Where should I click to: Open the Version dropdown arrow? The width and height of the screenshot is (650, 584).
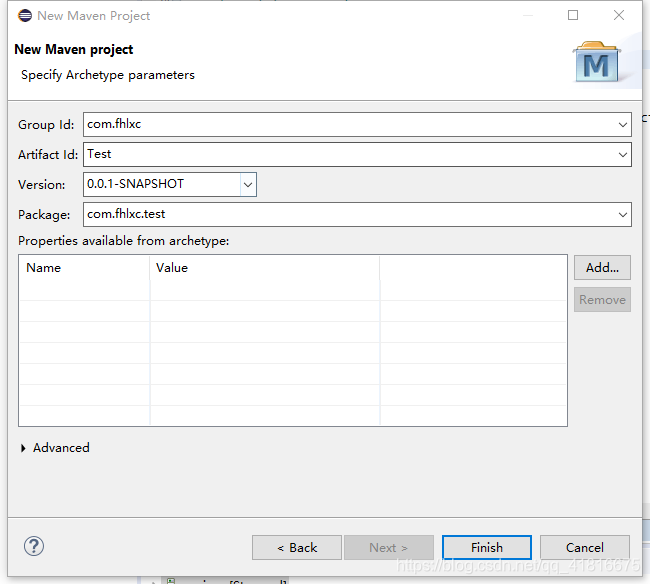point(248,185)
